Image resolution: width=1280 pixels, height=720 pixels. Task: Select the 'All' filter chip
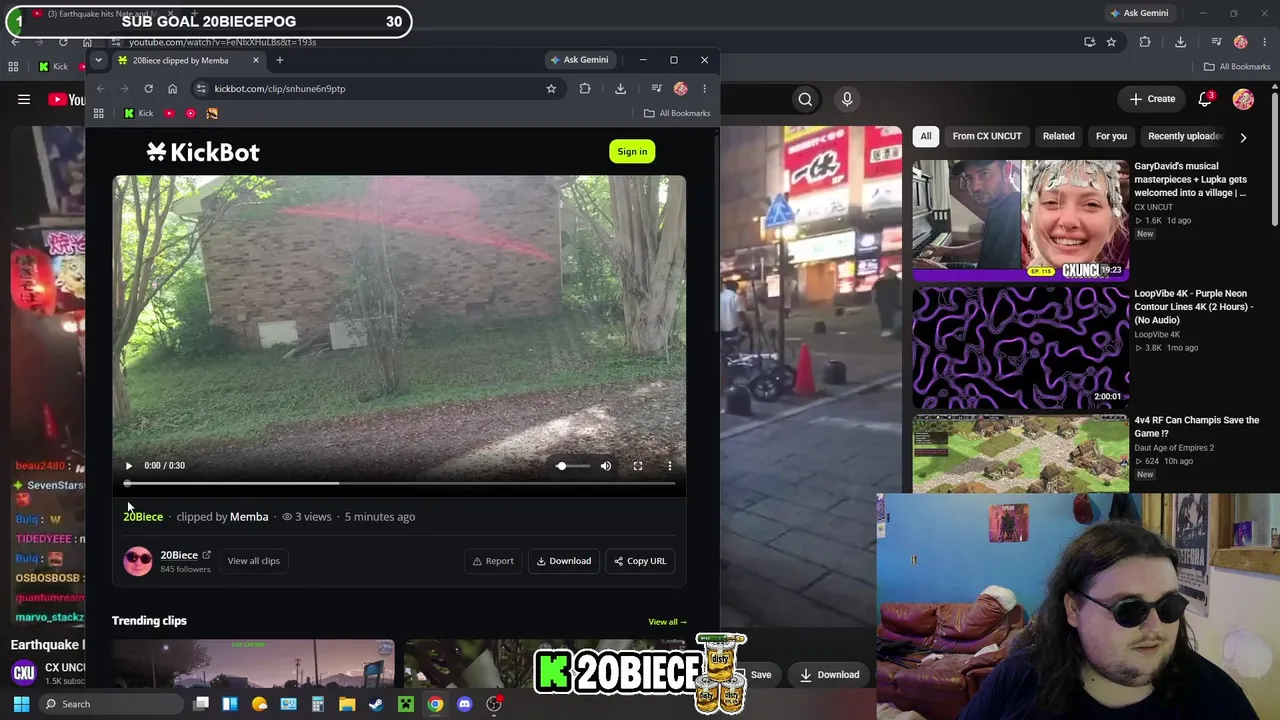coord(926,136)
